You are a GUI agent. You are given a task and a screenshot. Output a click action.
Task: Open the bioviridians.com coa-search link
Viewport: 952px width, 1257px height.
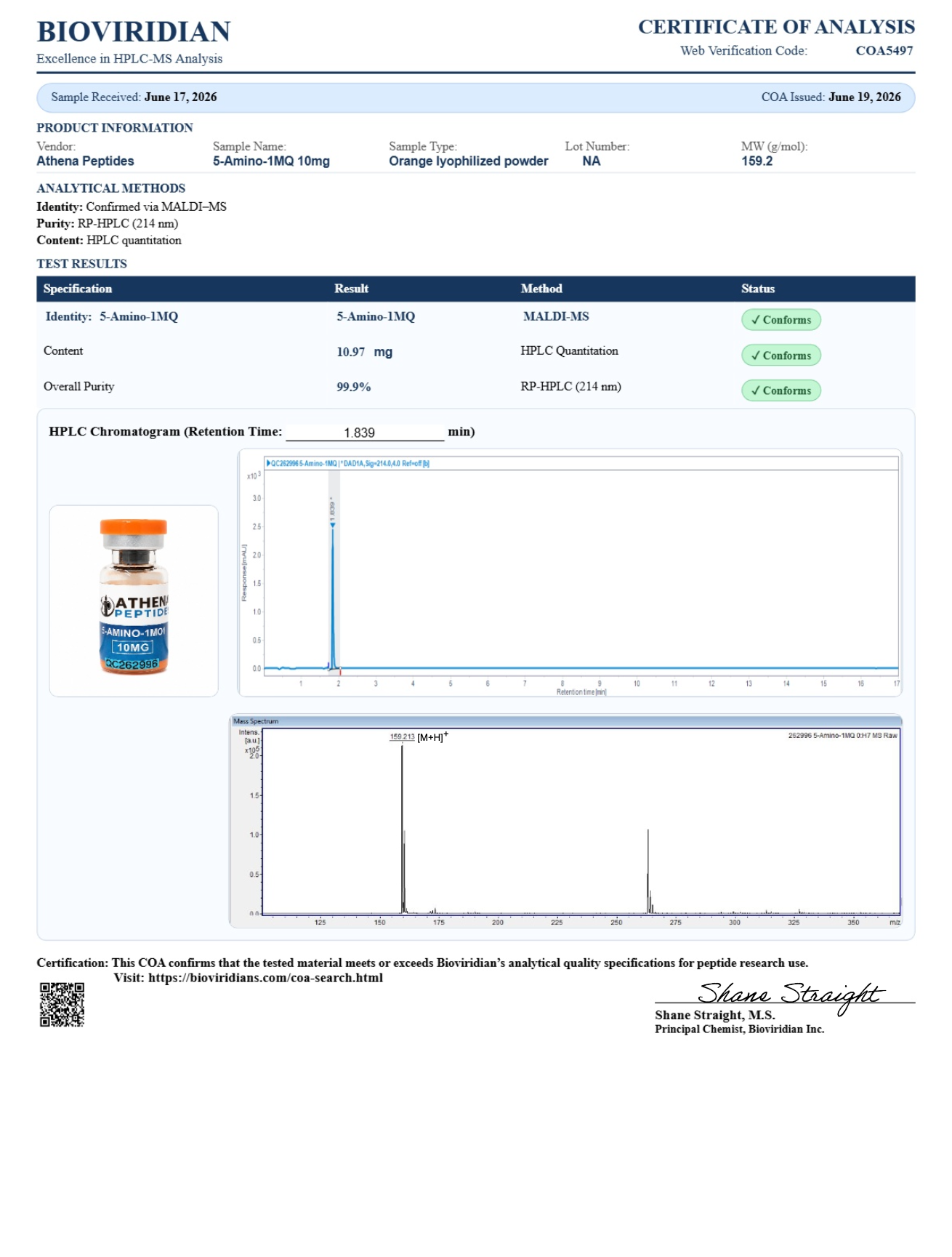[265, 978]
